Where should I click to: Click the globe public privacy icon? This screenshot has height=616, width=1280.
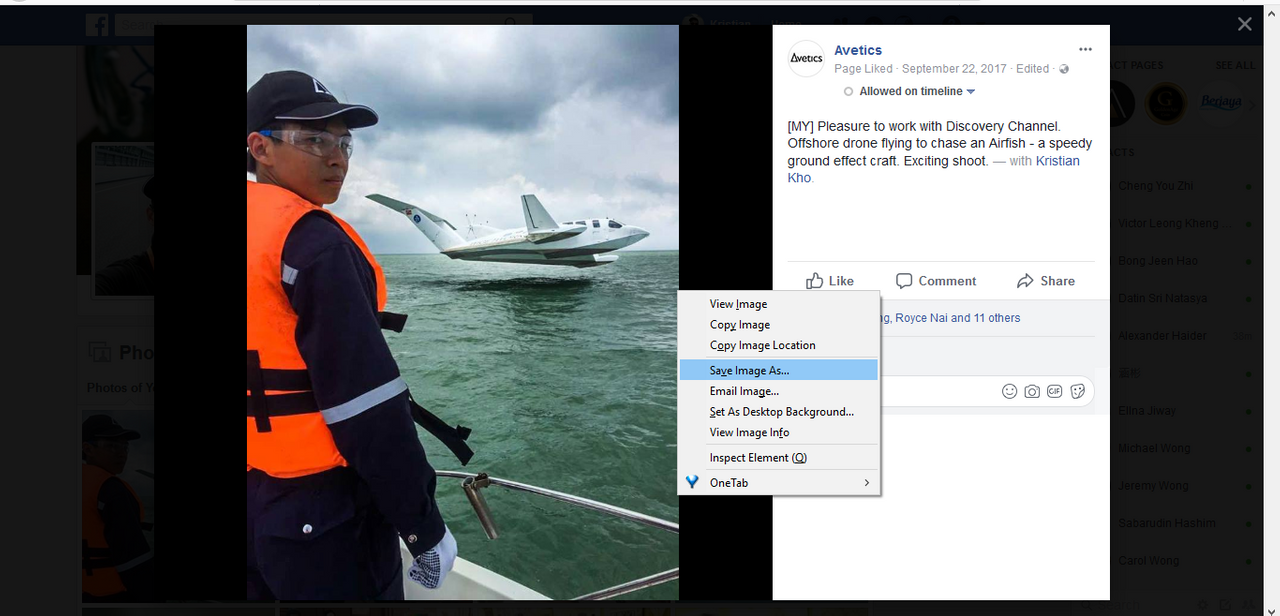[x=1064, y=69]
